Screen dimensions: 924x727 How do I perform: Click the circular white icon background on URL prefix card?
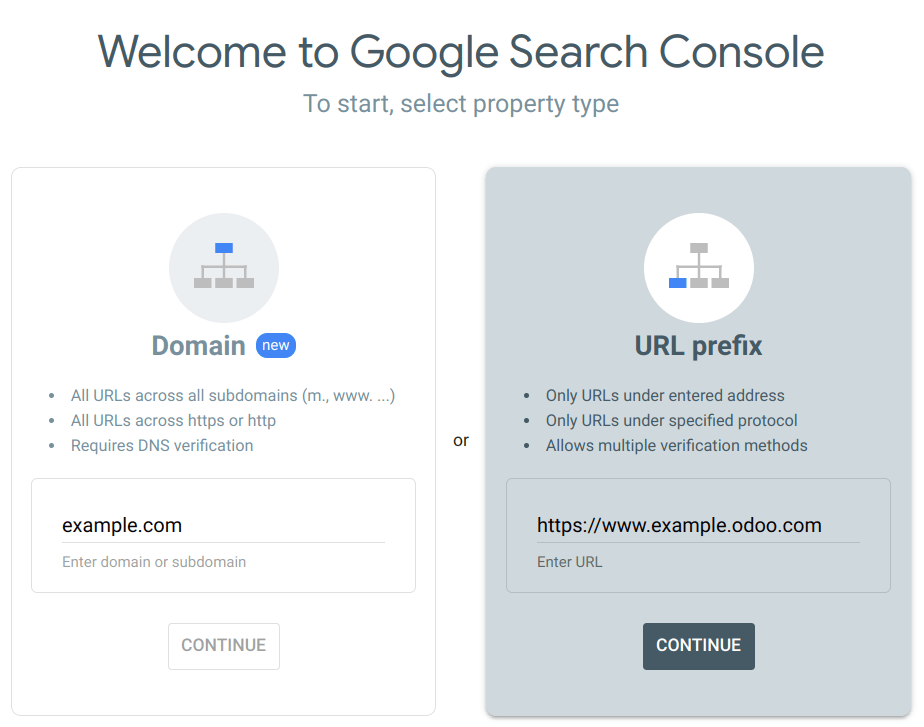tap(699, 267)
